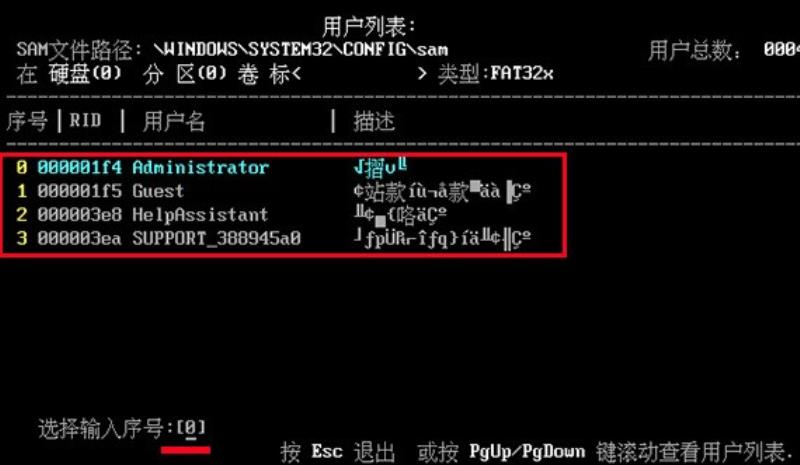Viewport: 800px width, 465px height.
Task: Click the Administrator description text
Action: point(381,167)
